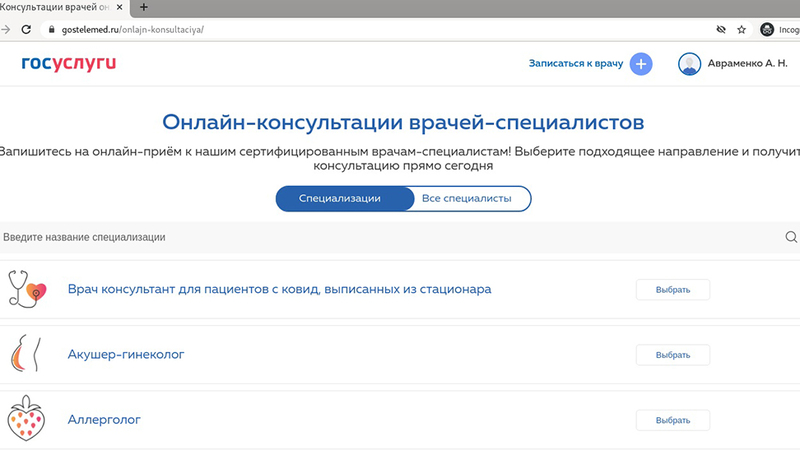Open a new browser tab
Viewport: 800px width, 450px height.
[x=144, y=7]
